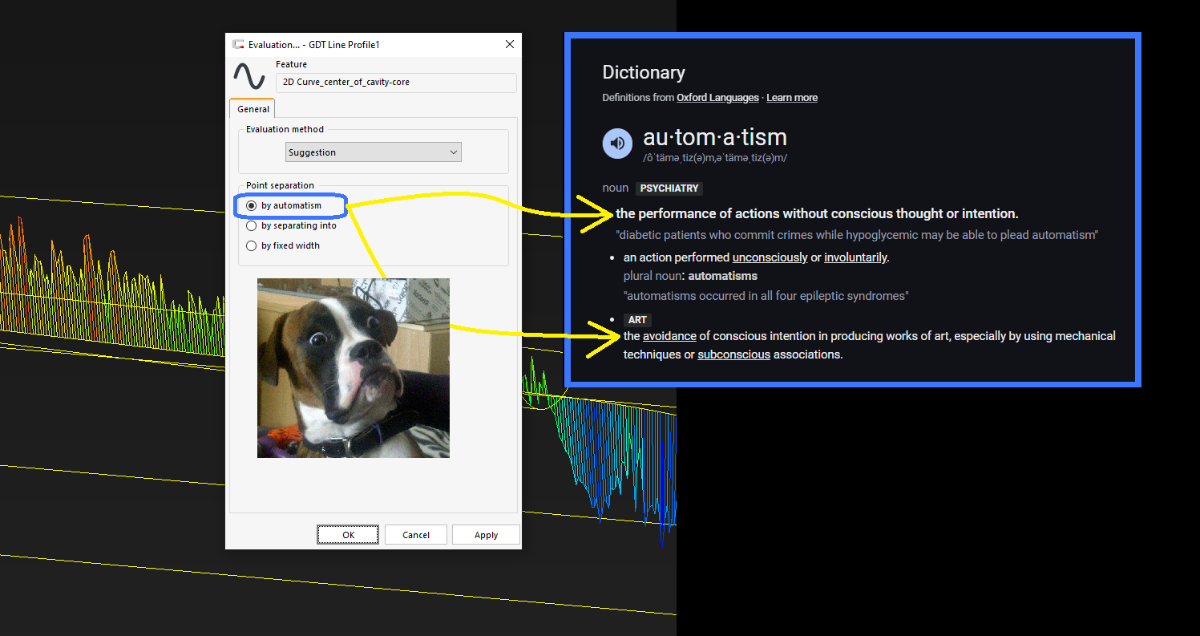Click the 'plural noun: automatisms' text
The height and width of the screenshot is (636, 1200).
[690, 276]
